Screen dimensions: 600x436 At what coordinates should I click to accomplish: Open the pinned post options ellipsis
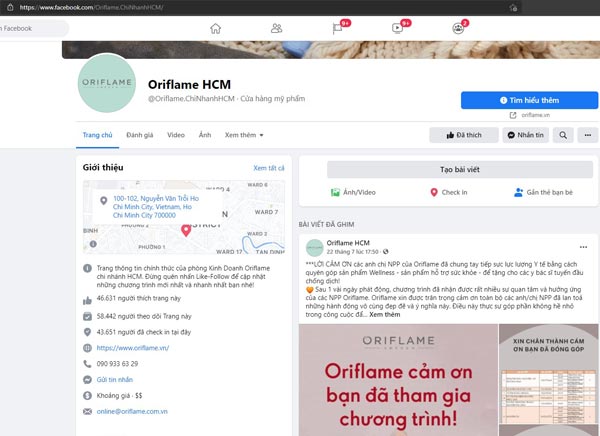(583, 247)
